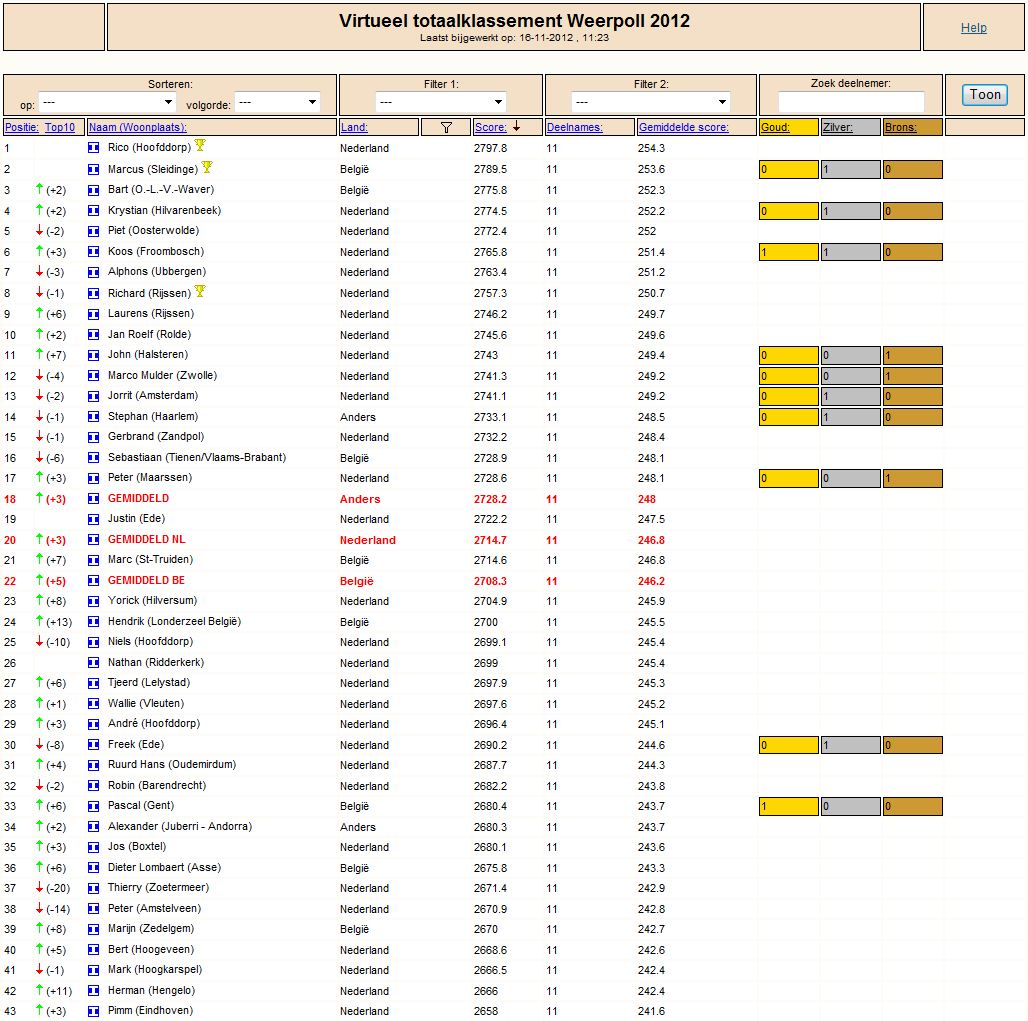Click the trophy icon beside Marcus (Sleidinge)
The width and height of the screenshot is (1028, 1021).
[207, 167]
